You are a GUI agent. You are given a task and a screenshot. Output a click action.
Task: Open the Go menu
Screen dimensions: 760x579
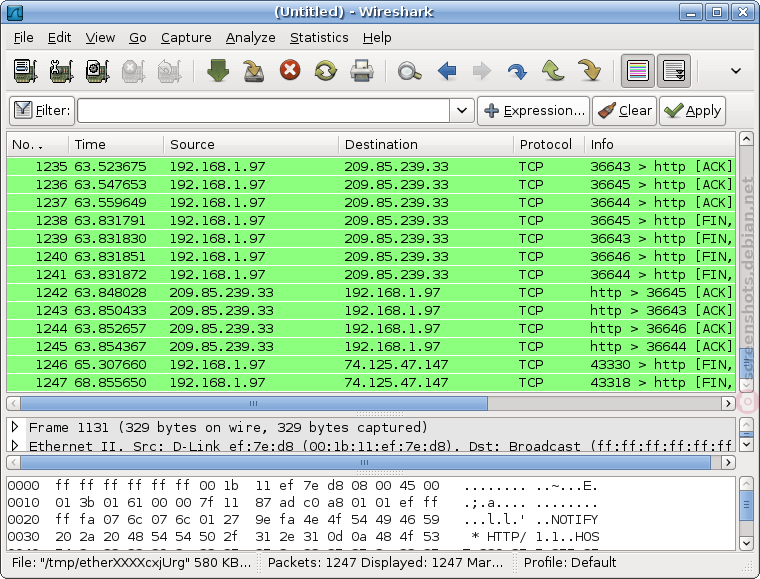tap(138, 38)
